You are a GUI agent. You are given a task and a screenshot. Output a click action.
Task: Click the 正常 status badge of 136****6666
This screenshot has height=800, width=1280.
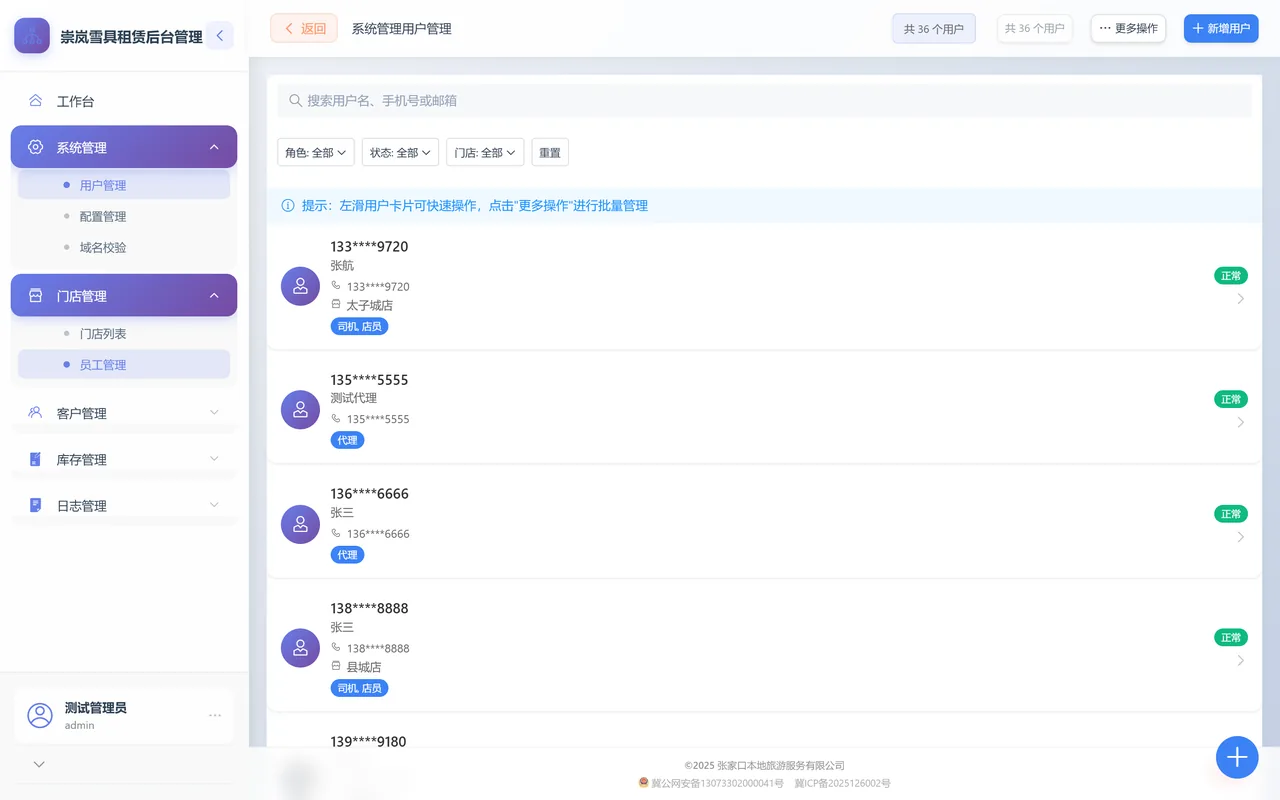pyautogui.click(x=1231, y=514)
